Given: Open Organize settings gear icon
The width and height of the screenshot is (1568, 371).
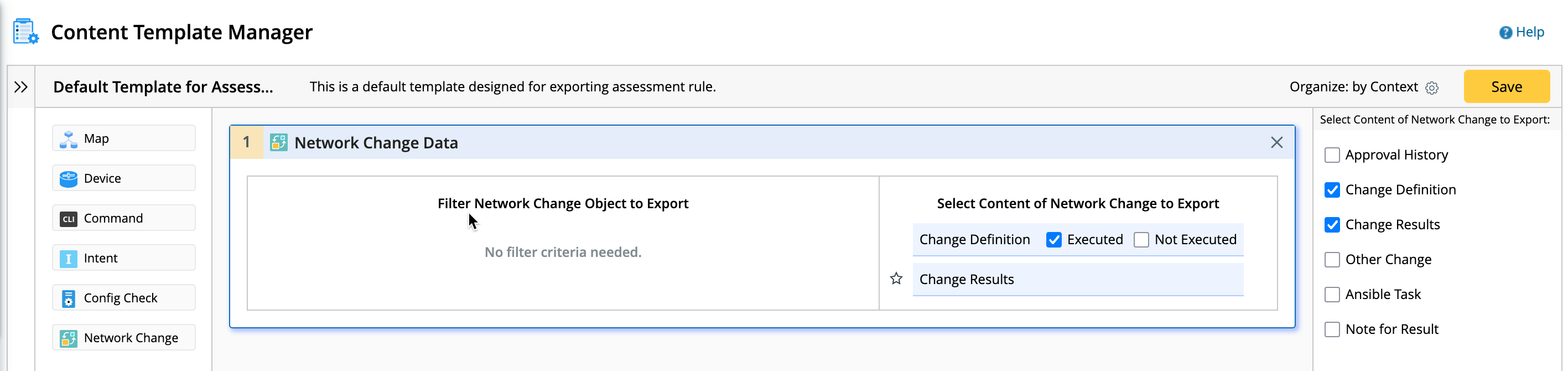Looking at the screenshot, I should pyautogui.click(x=1432, y=87).
